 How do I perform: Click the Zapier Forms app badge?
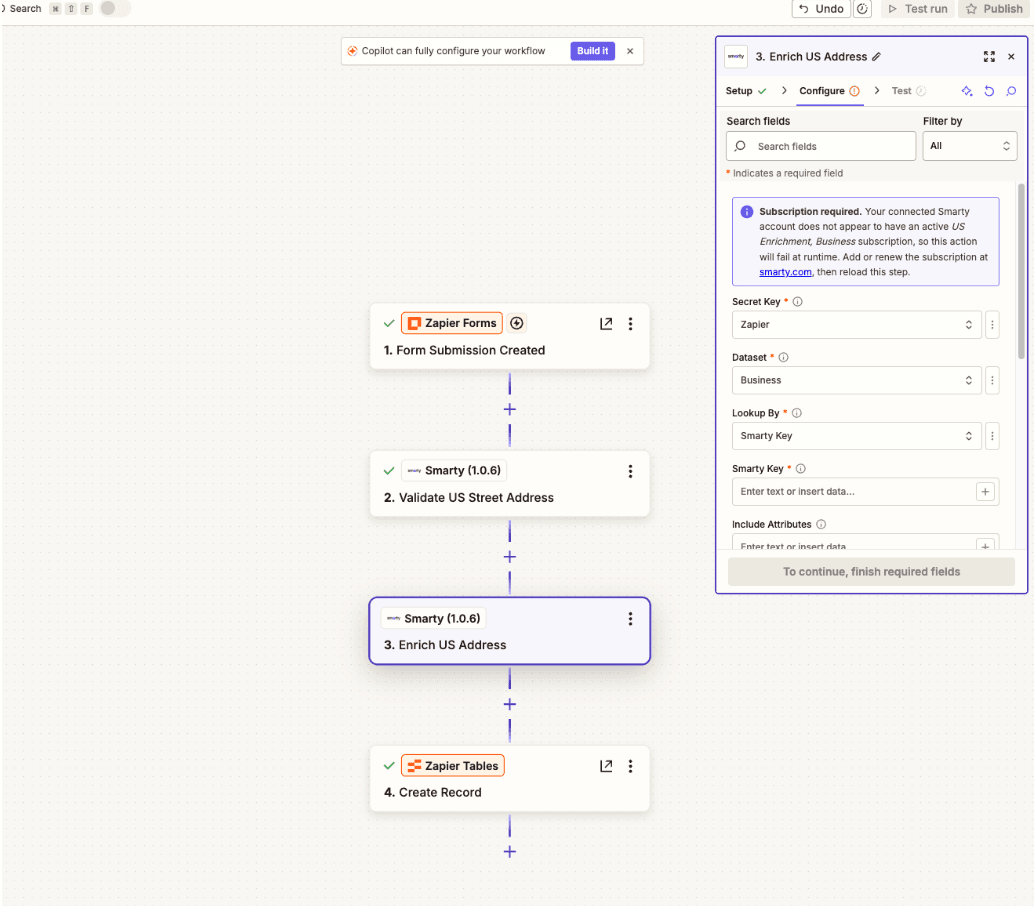[x=452, y=323]
